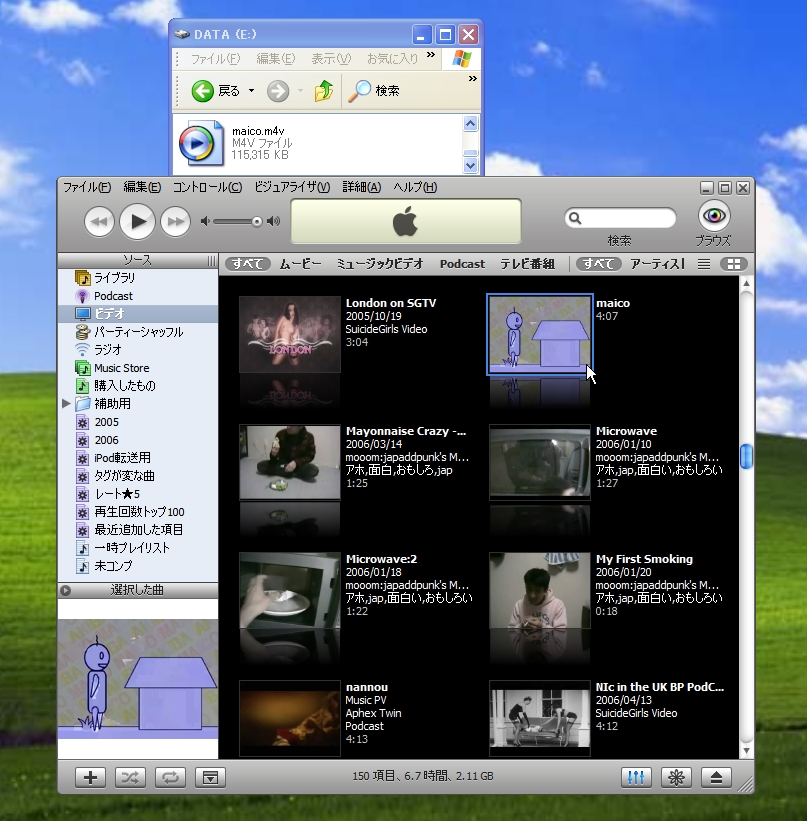Open the equalizer button
This screenshot has width=807, height=821.
point(636,778)
